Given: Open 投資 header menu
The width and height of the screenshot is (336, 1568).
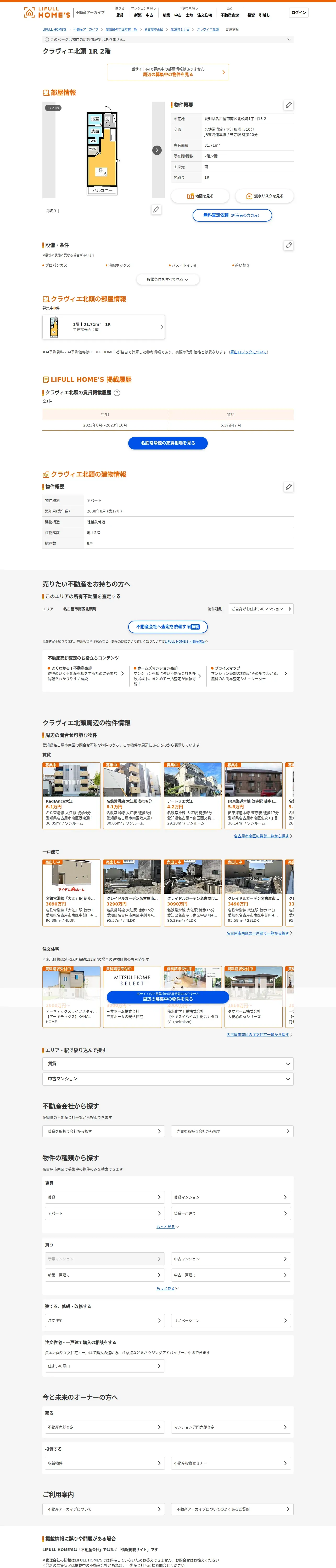Looking at the screenshot, I should pos(251,15).
